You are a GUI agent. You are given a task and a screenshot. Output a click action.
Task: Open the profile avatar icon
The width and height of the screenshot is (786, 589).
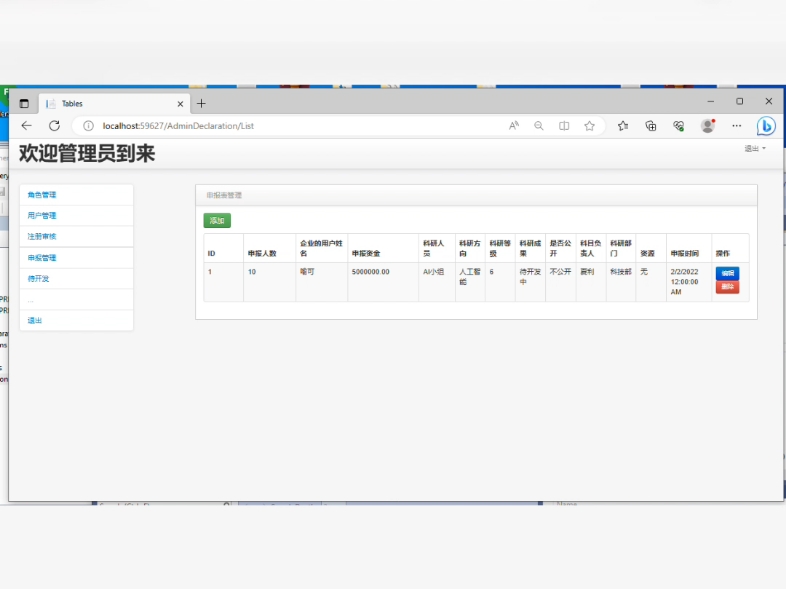coord(708,126)
